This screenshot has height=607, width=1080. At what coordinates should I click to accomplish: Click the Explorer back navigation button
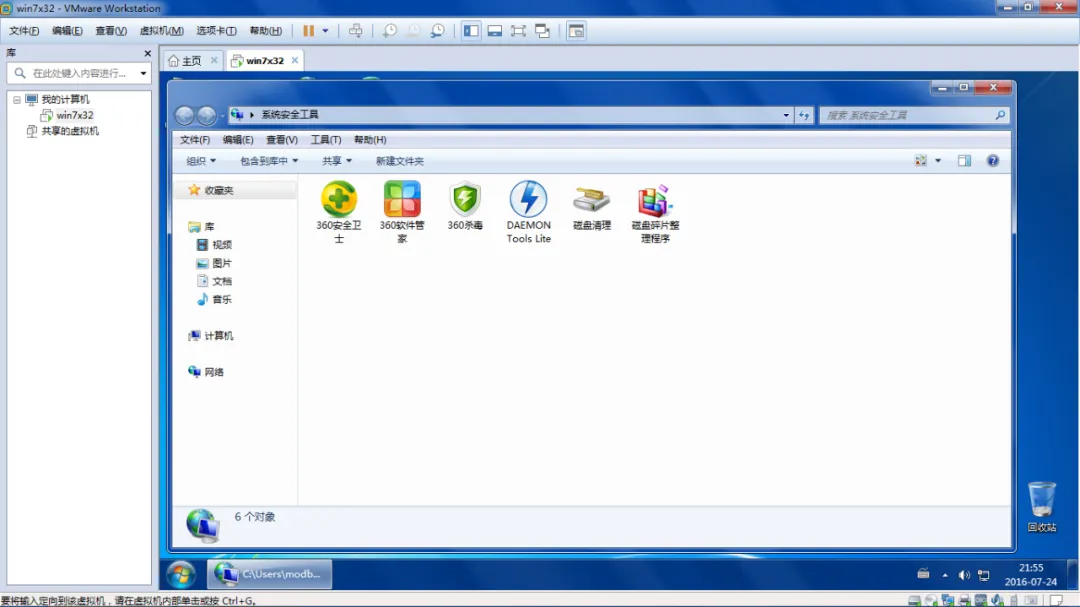[x=185, y=115]
